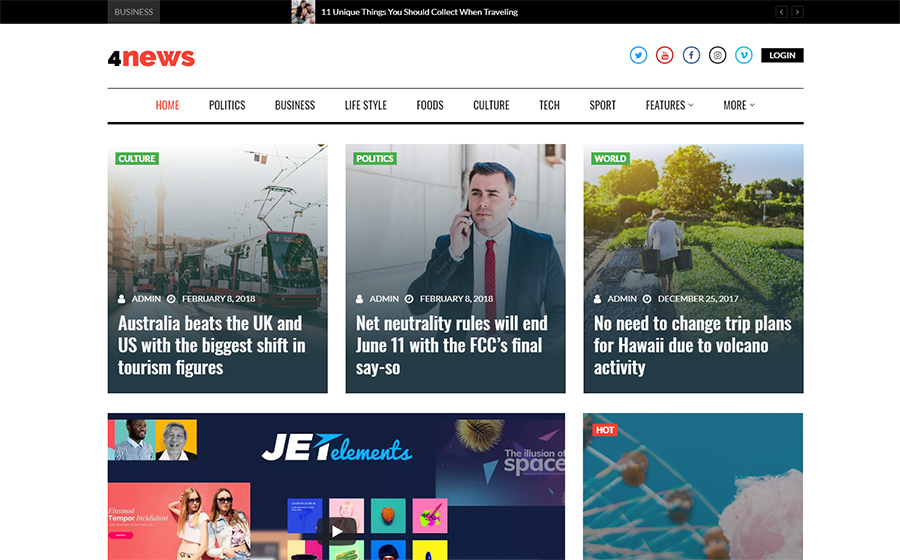This screenshot has height=560, width=900.
Task: Click ADMIN author on Net neutrality article
Action: 384,299
